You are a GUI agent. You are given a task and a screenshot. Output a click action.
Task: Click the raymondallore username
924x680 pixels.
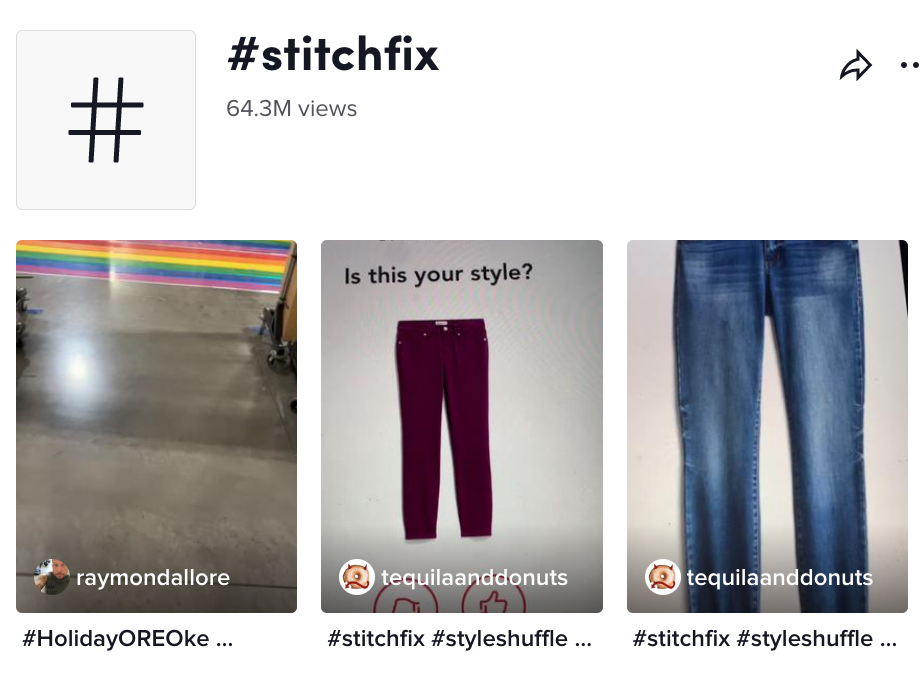coord(153,577)
